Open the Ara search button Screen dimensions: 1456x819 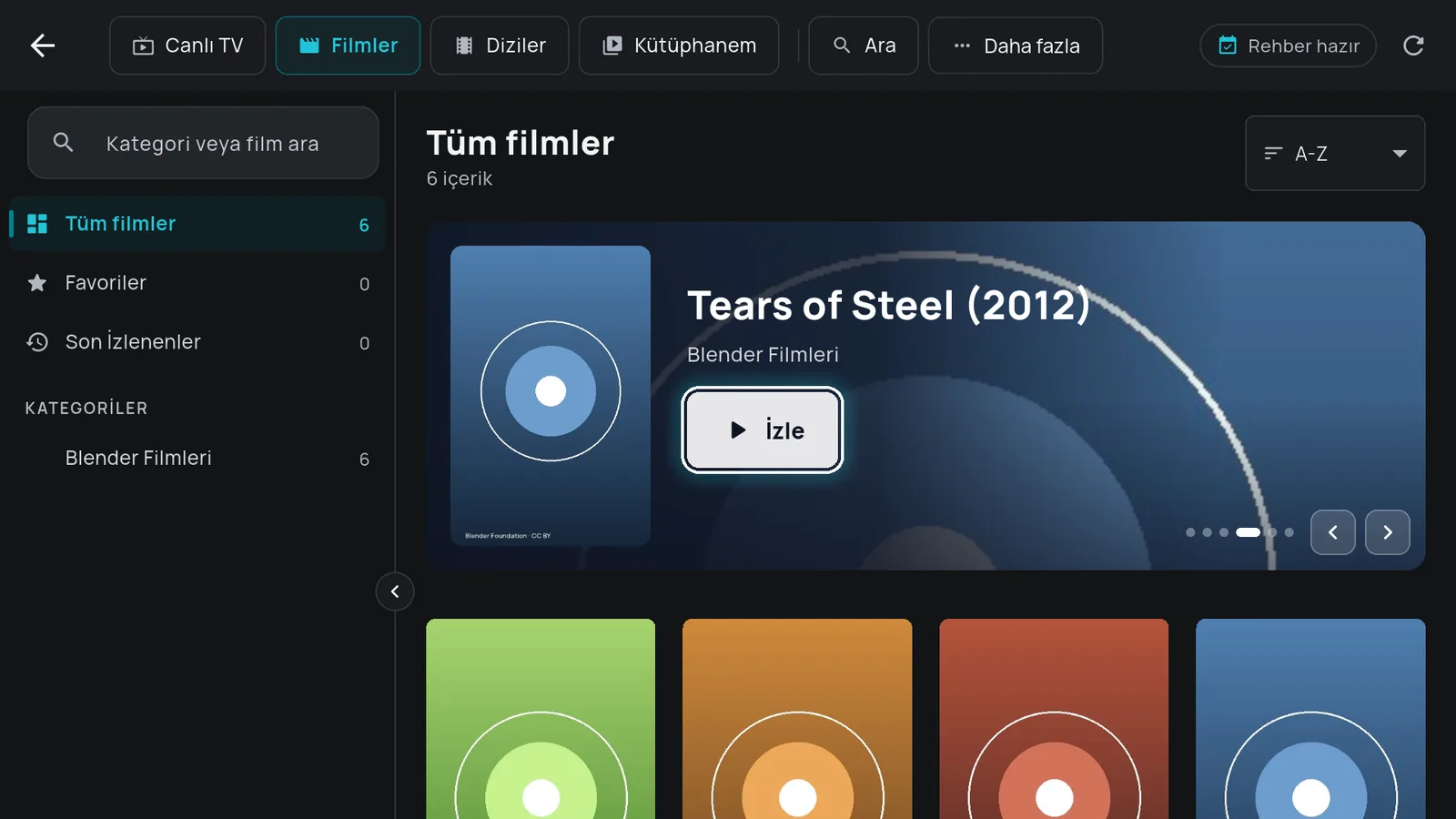point(864,45)
